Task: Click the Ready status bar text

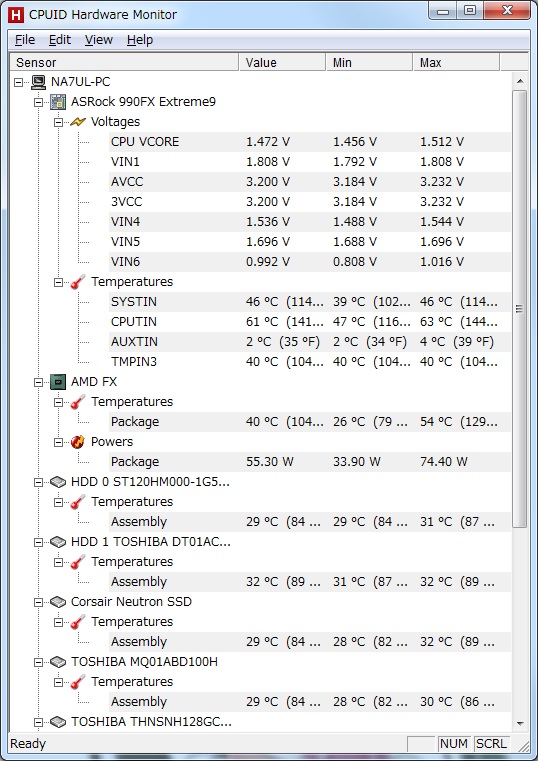Action: point(28,744)
